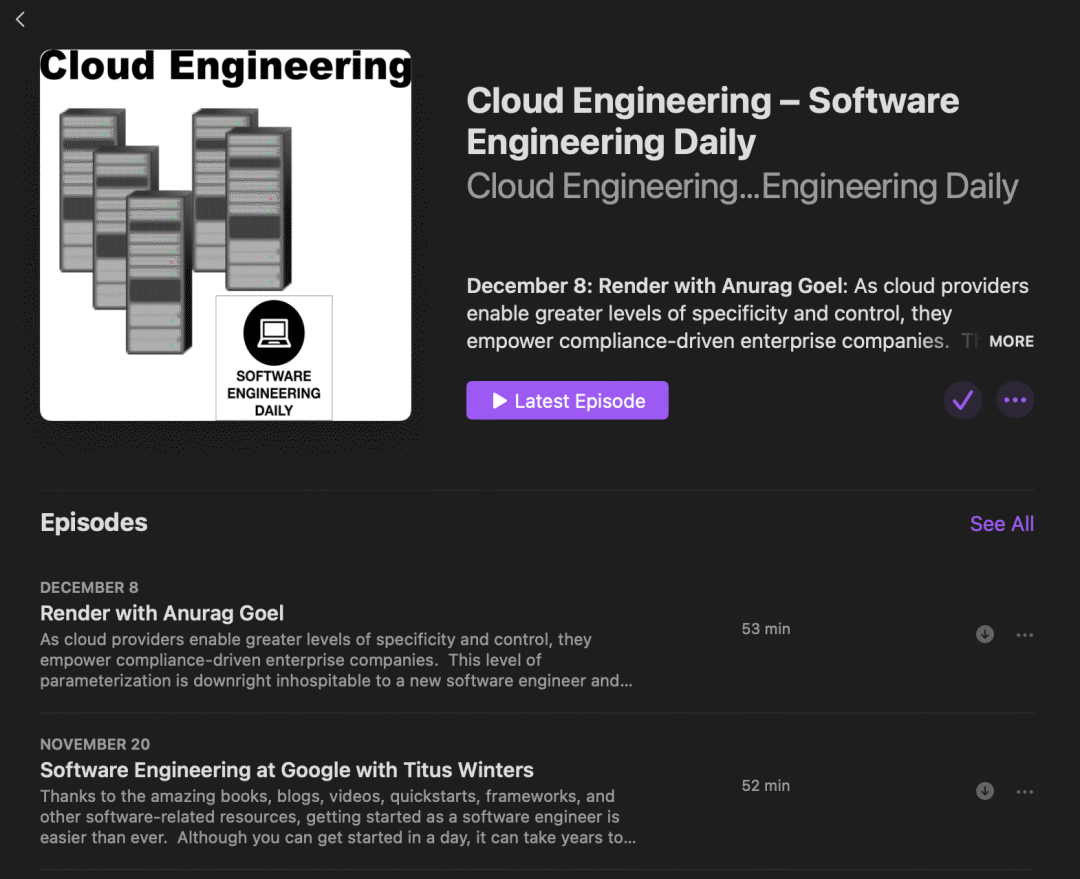1080x879 pixels.
Task: Open the Render with Anurag Goel episode
Action: coord(162,613)
